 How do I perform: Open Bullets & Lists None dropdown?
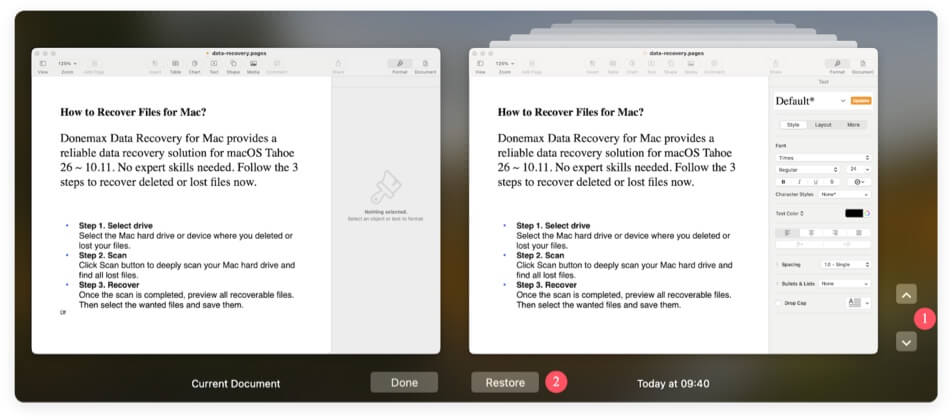click(845, 283)
